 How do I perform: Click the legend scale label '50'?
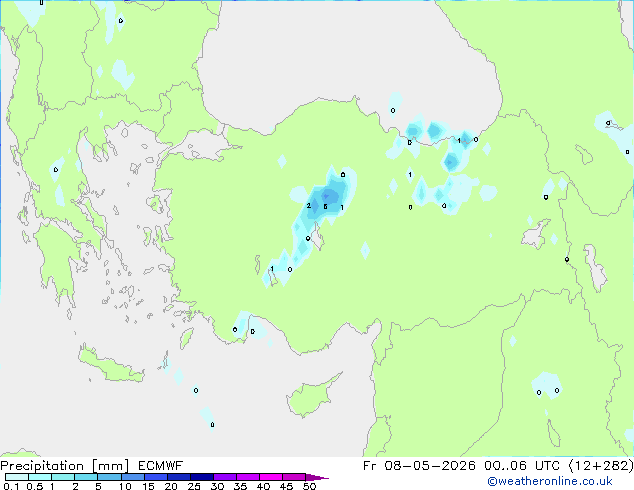[310, 486]
